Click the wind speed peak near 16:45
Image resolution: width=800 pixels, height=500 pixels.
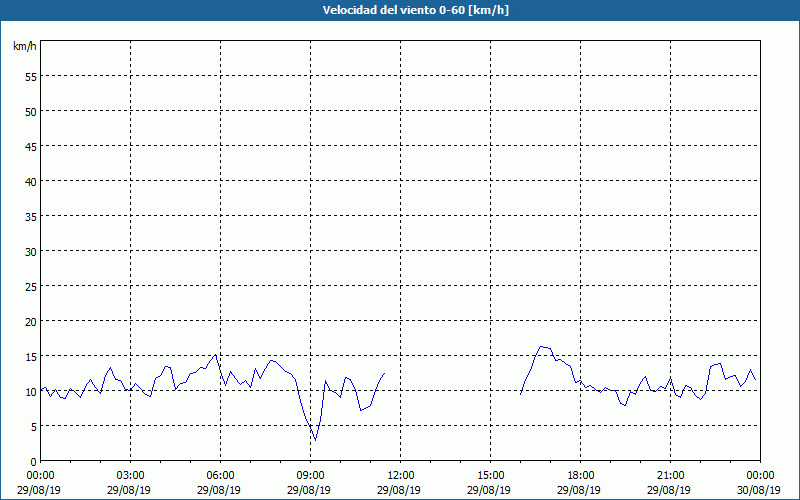coord(541,346)
